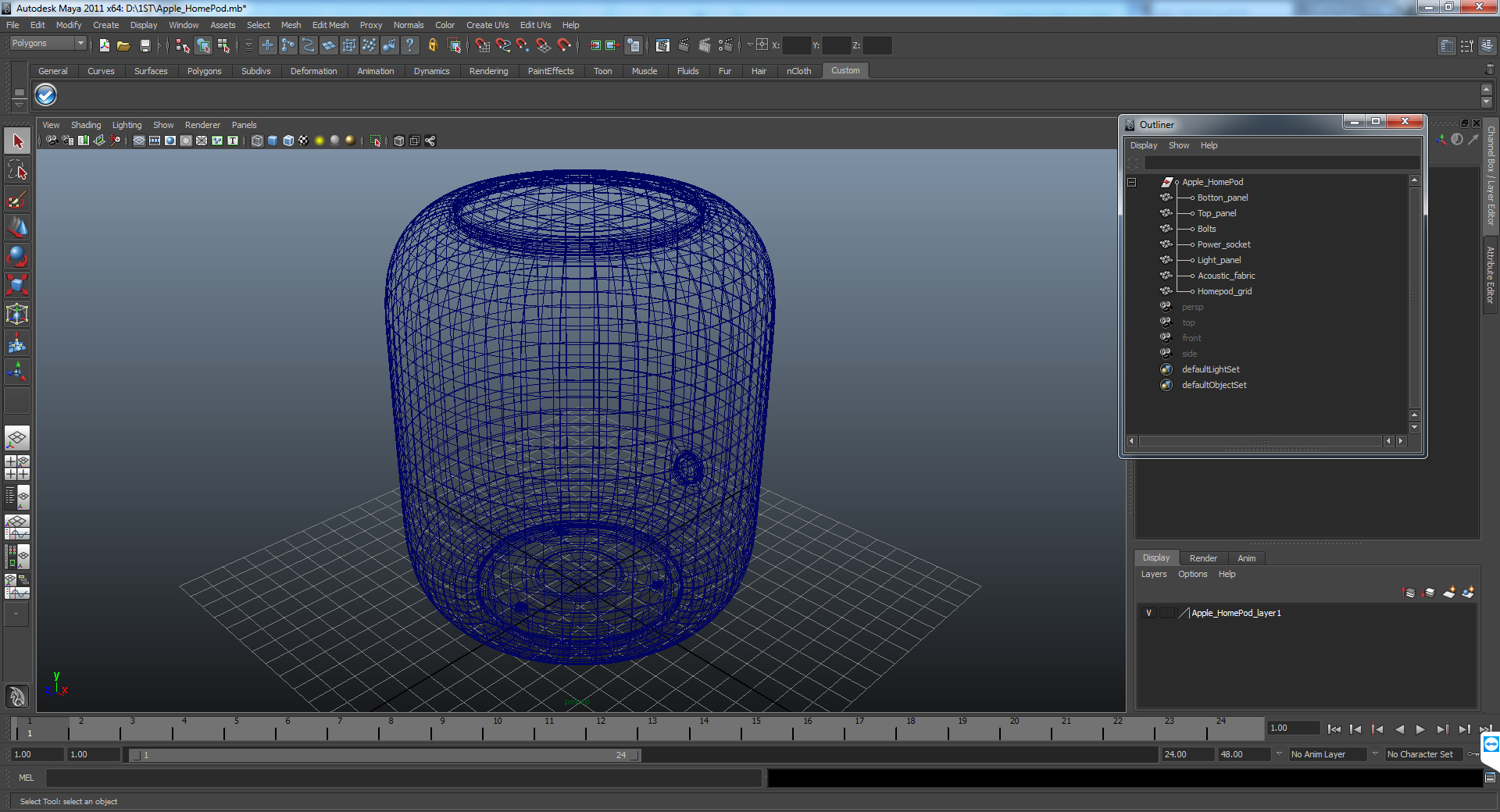Screen dimensions: 1500x812
Task: Click the custom shelf checkmark button
Action: tap(46, 95)
